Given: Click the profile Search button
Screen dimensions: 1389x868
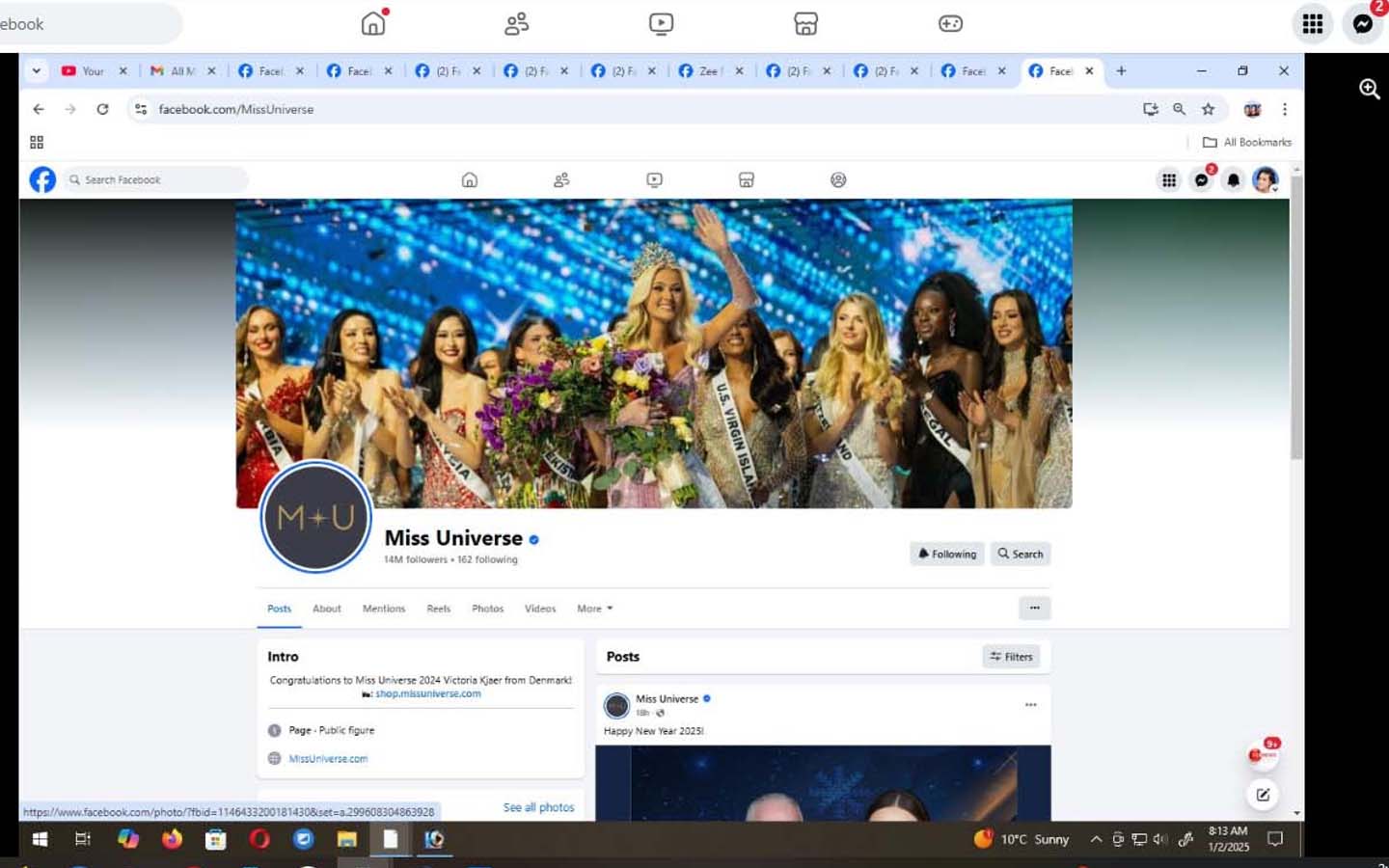Looking at the screenshot, I should (1021, 554).
